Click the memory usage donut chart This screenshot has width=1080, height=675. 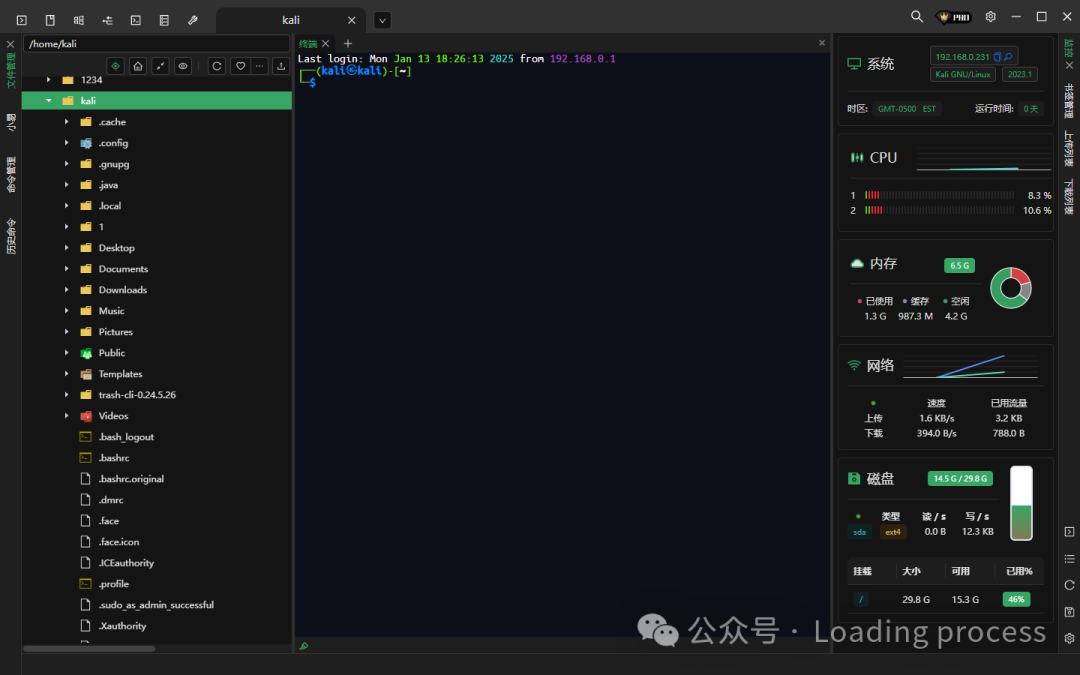1010,288
